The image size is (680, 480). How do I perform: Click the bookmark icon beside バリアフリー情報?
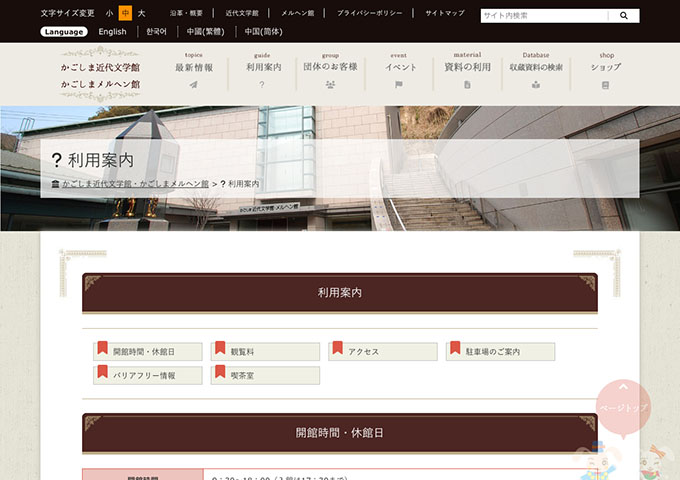(x=102, y=372)
